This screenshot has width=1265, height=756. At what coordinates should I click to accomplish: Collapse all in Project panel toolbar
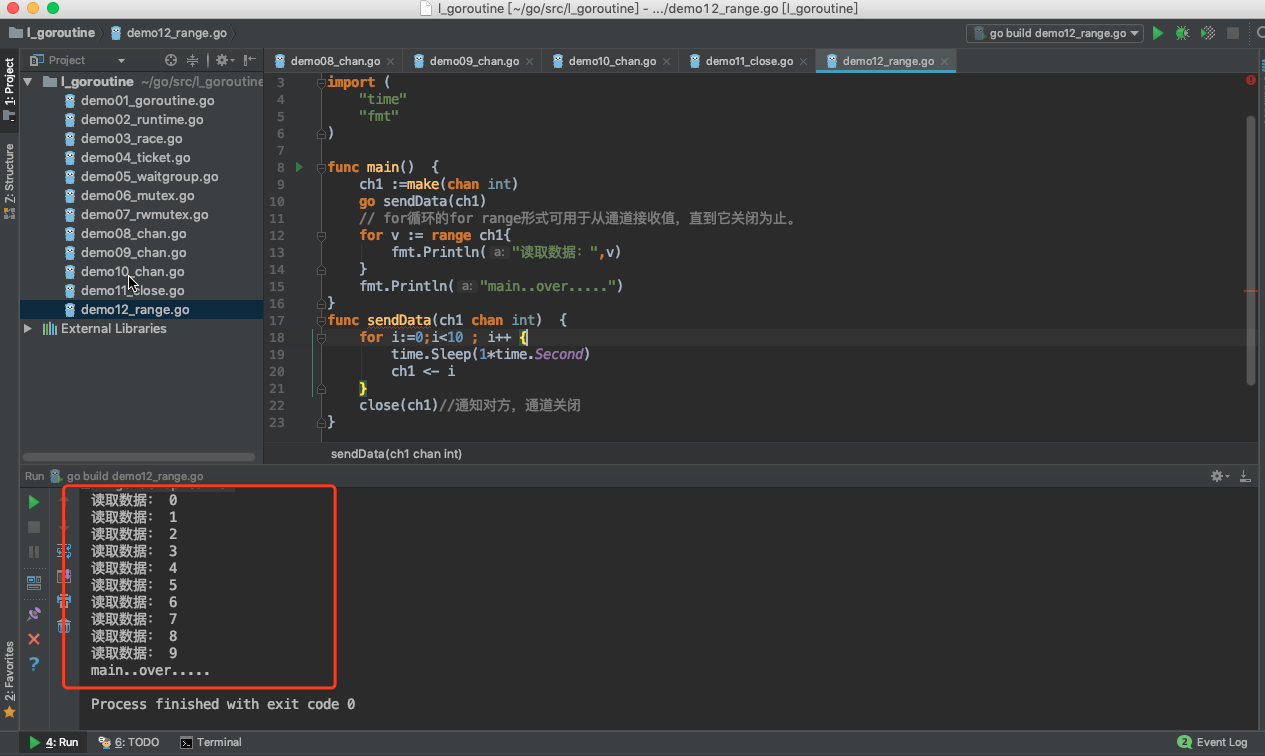tap(193, 60)
